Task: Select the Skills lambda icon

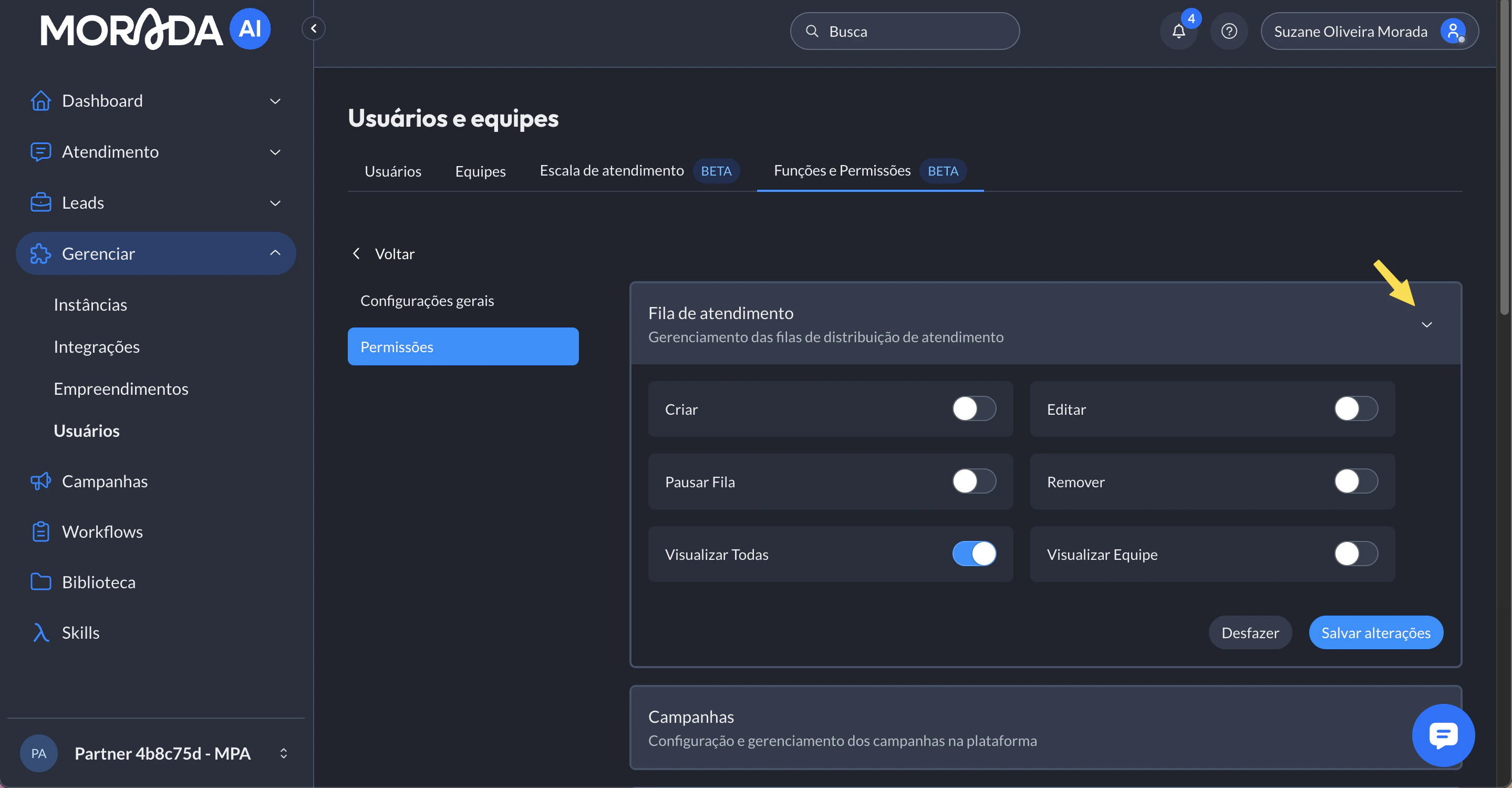Action: pos(40,632)
